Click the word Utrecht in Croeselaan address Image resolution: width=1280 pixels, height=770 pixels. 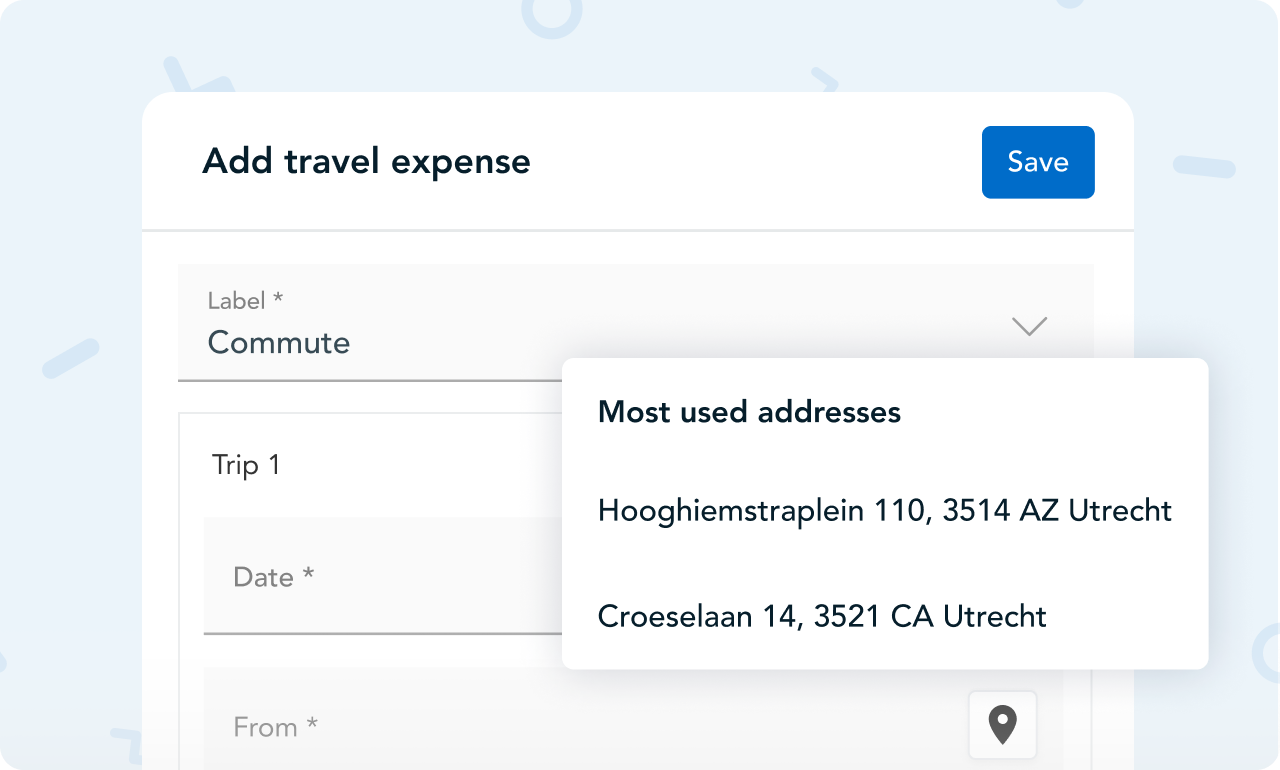coord(995,616)
